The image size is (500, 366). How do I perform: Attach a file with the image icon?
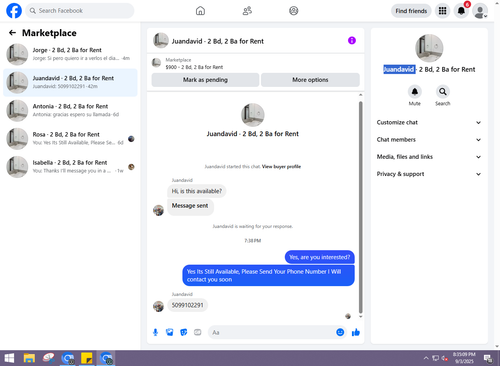point(170,332)
